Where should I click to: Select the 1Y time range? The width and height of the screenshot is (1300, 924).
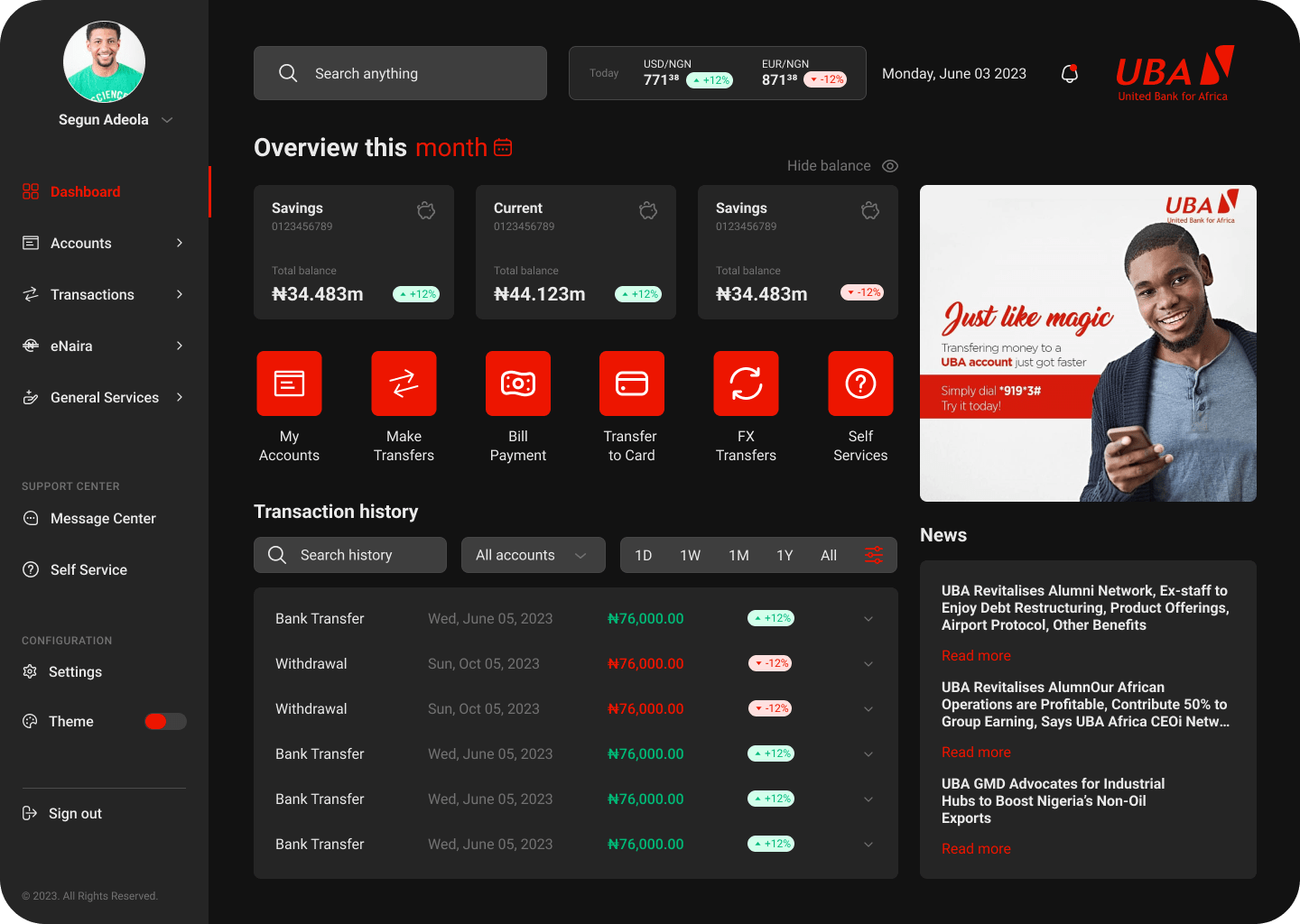click(x=785, y=555)
